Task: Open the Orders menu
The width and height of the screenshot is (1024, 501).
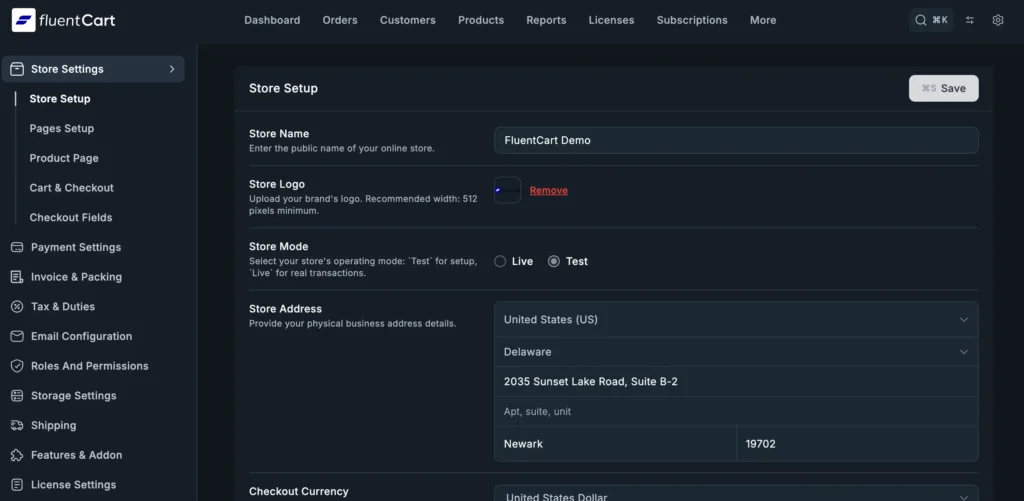Action: (x=339, y=20)
